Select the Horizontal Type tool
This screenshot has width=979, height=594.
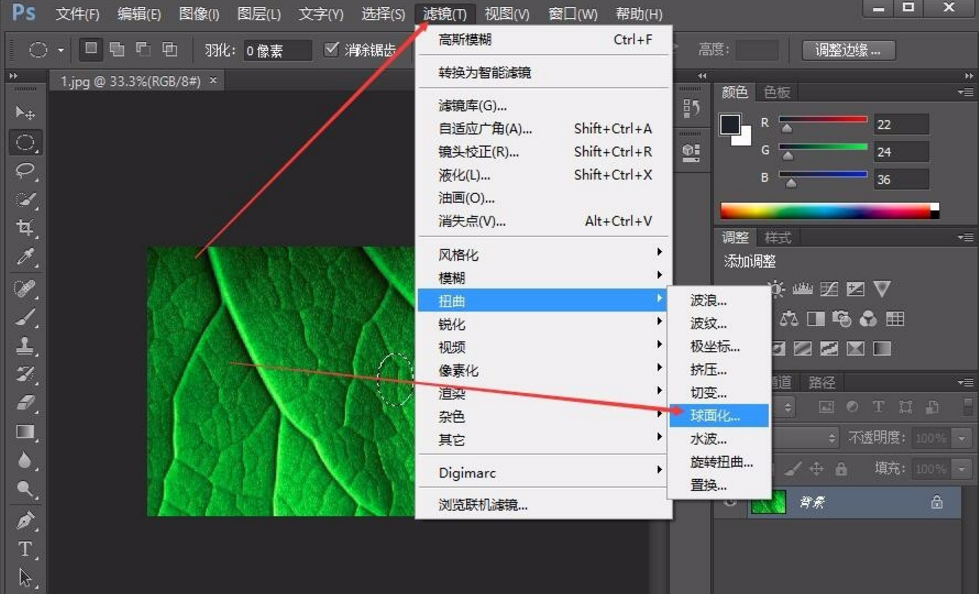tap(19, 550)
